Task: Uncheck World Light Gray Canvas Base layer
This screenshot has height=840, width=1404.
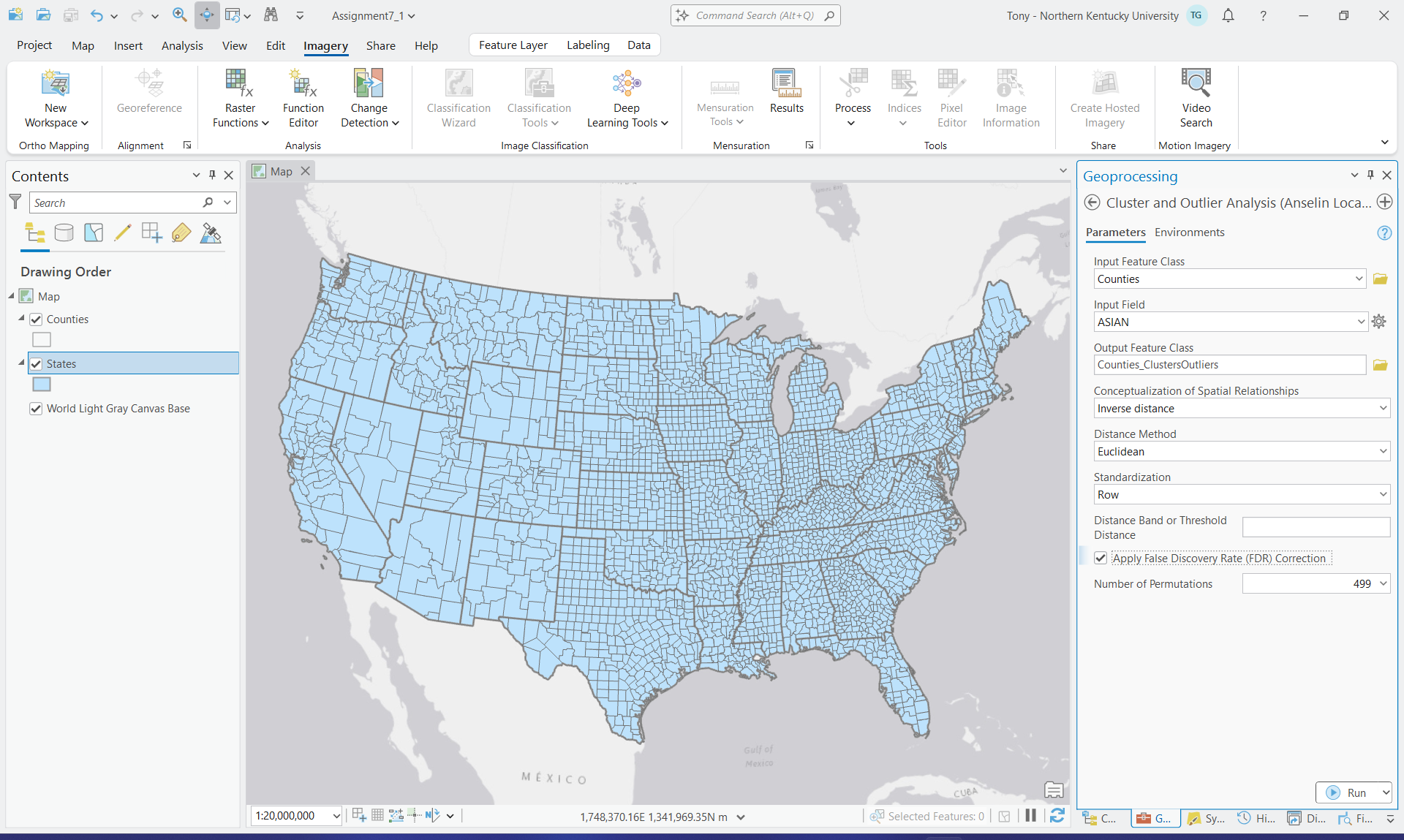Action: (36, 409)
